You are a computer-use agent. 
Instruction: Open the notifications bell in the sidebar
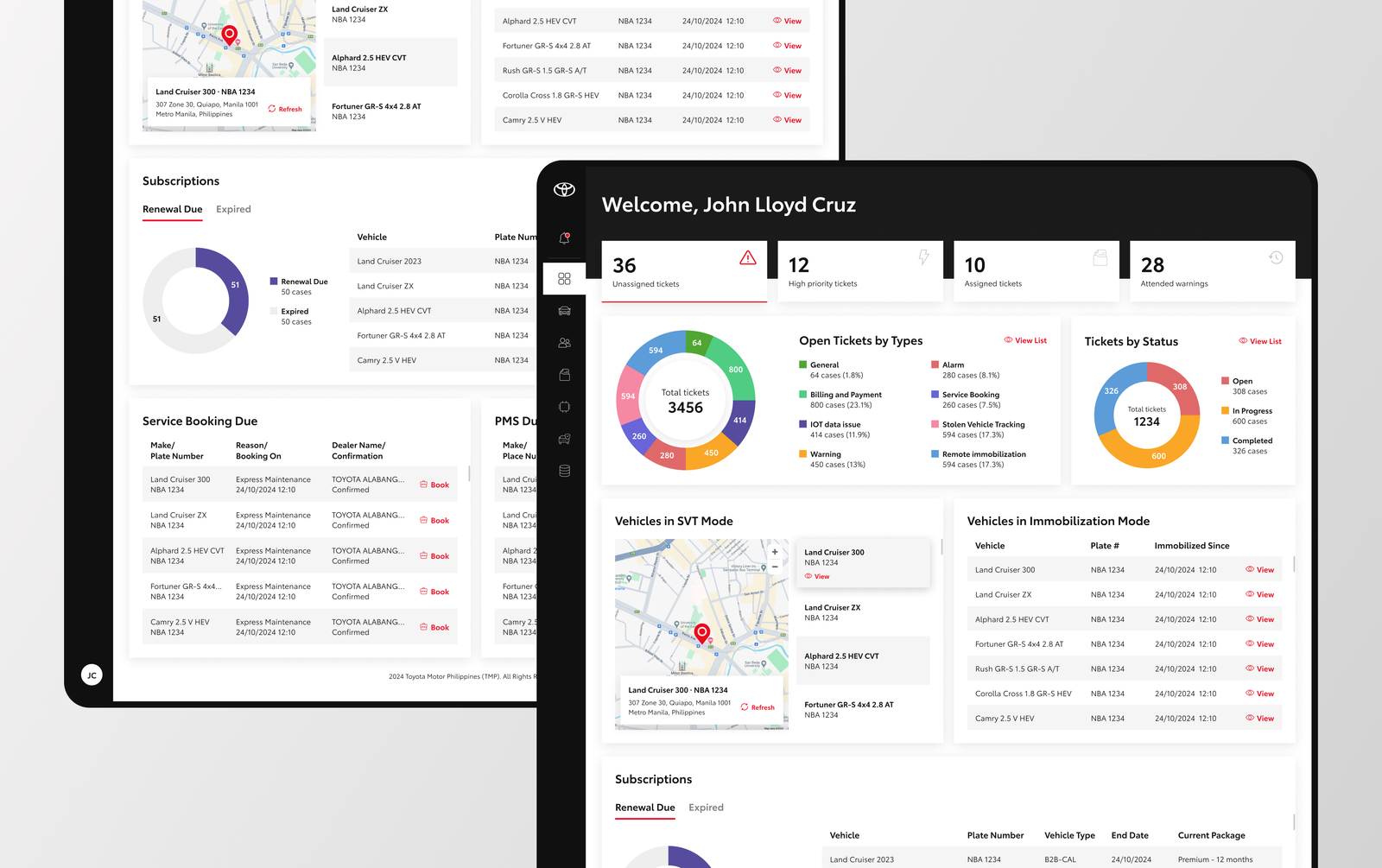[x=564, y=238]
